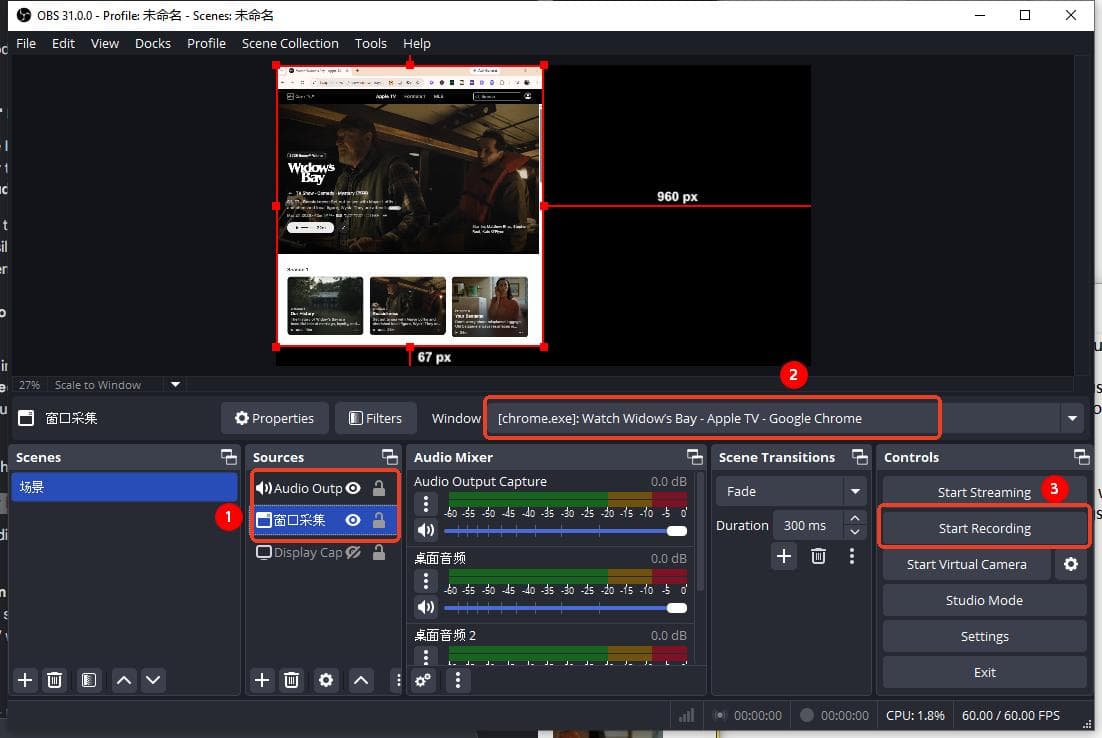Screen dimensions: 1102x738
Task: Open scene filters icon in Scenes dock
Action: [x=89, y=680]
